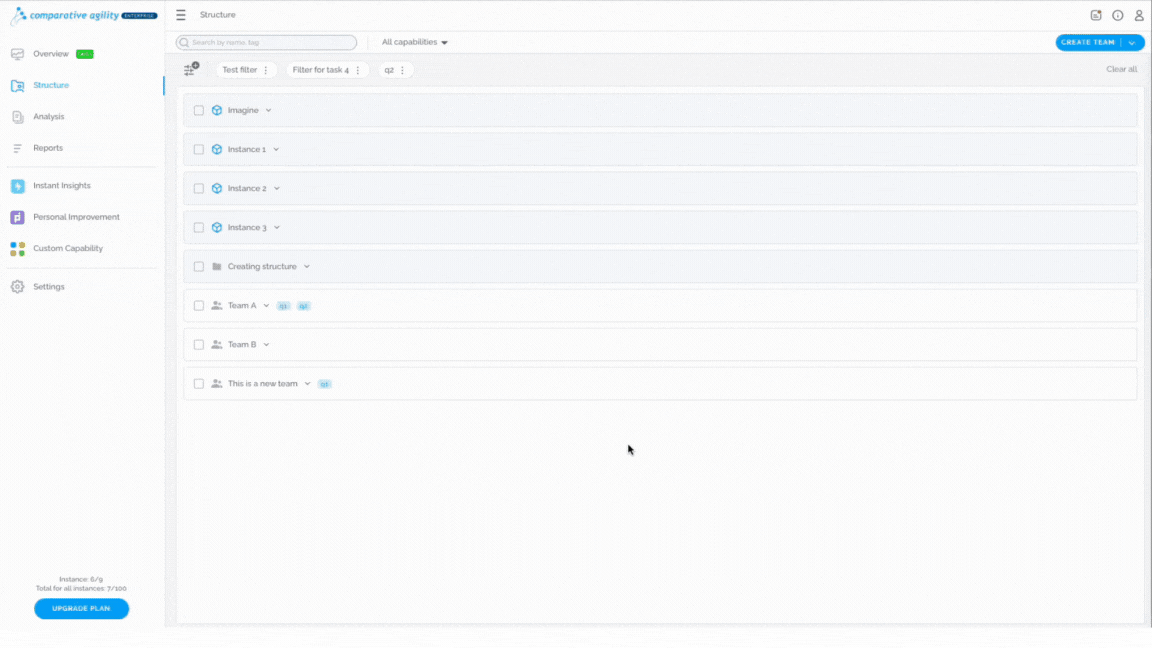
Task: Apply the Filter for task 4 chip
Action: pos(320,70)
